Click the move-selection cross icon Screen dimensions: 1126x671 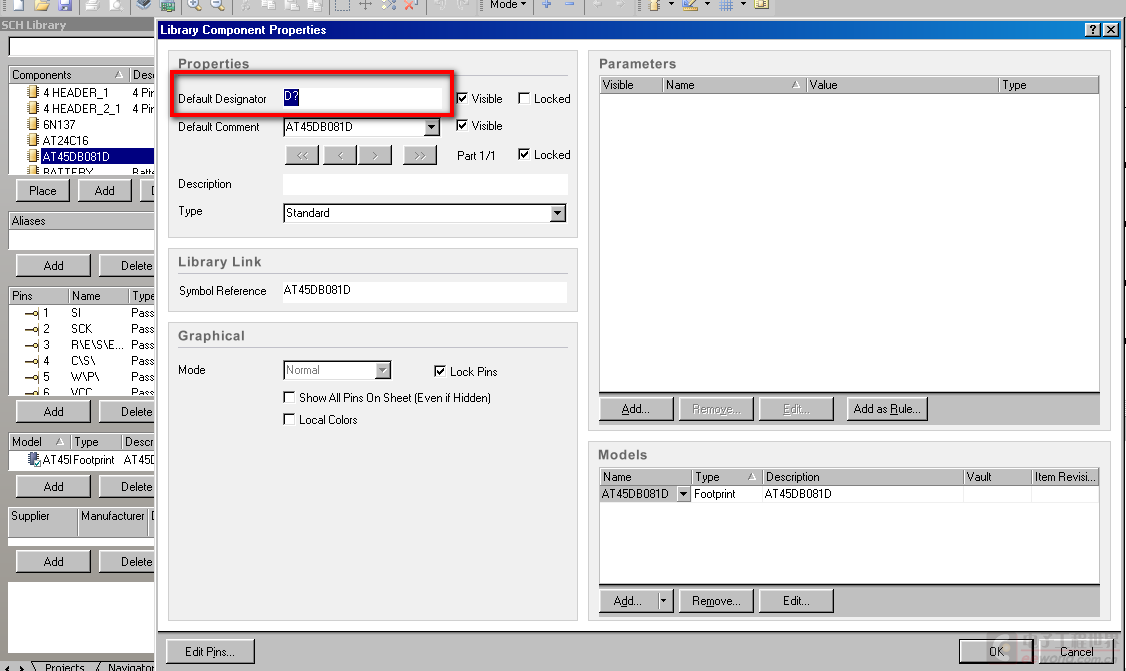point(365,4)
